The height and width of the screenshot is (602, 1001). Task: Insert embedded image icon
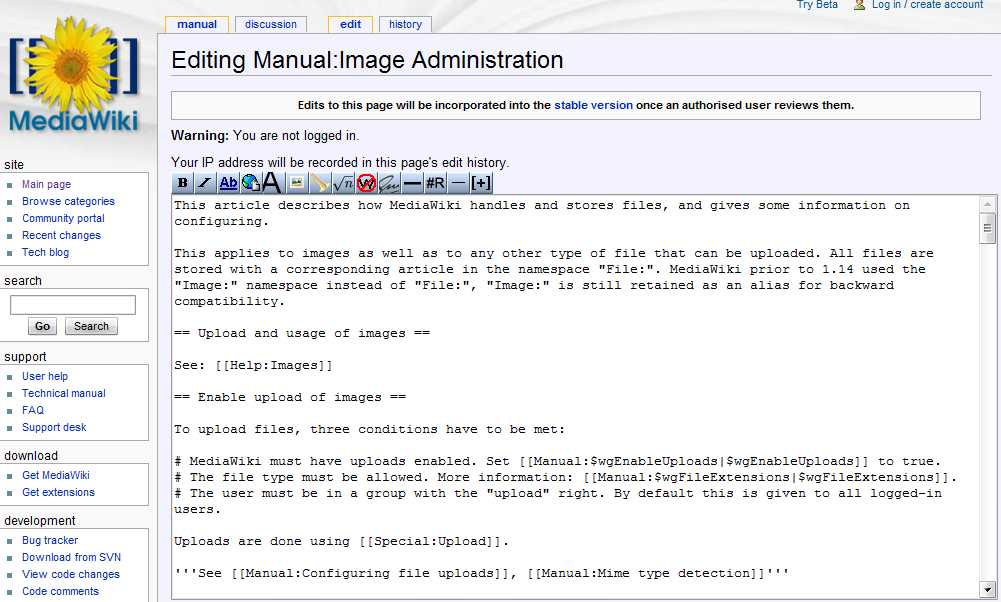296,183
